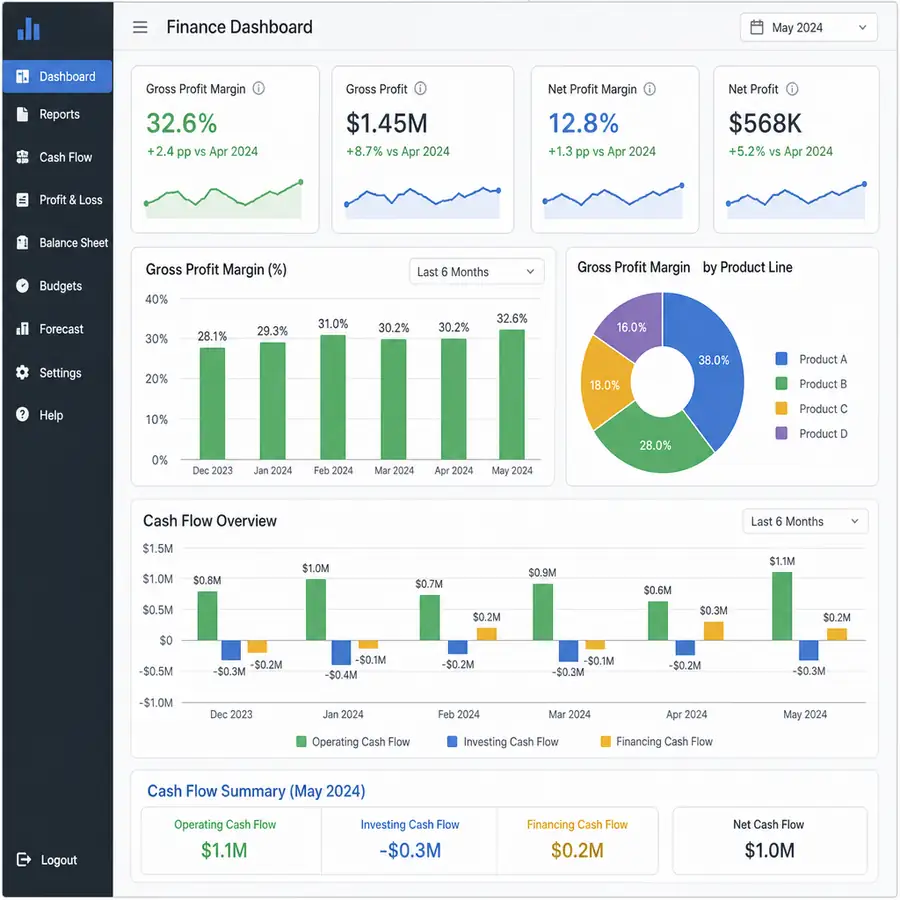Click the Cash Flow Summary (May 2024) heading
Screen dimensions: 900x900
pyautogui.click(x=256, y=791)
